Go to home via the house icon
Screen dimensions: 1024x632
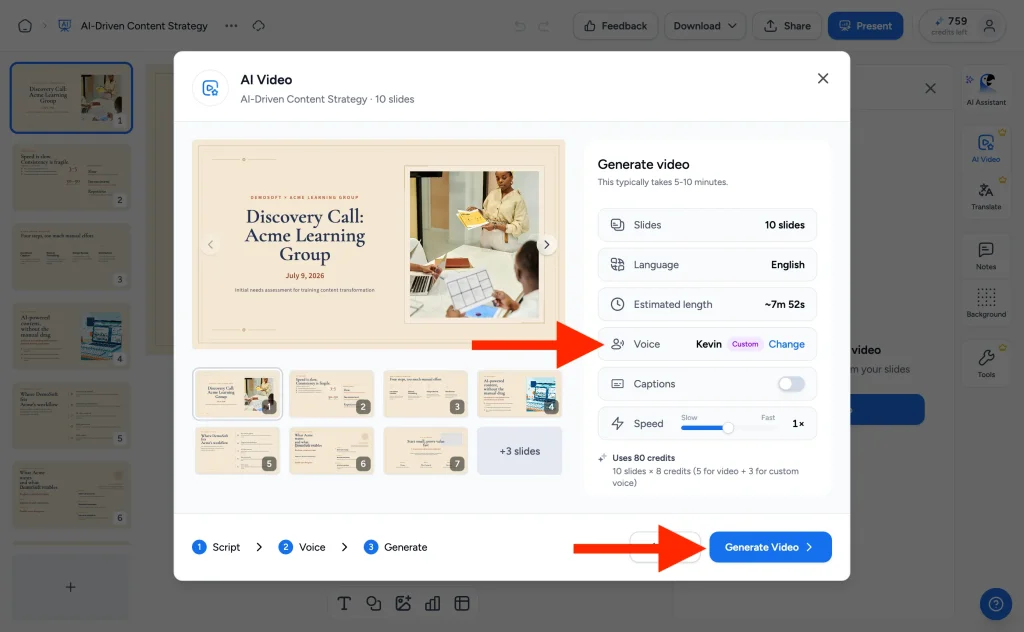click(x=25, y=26)
